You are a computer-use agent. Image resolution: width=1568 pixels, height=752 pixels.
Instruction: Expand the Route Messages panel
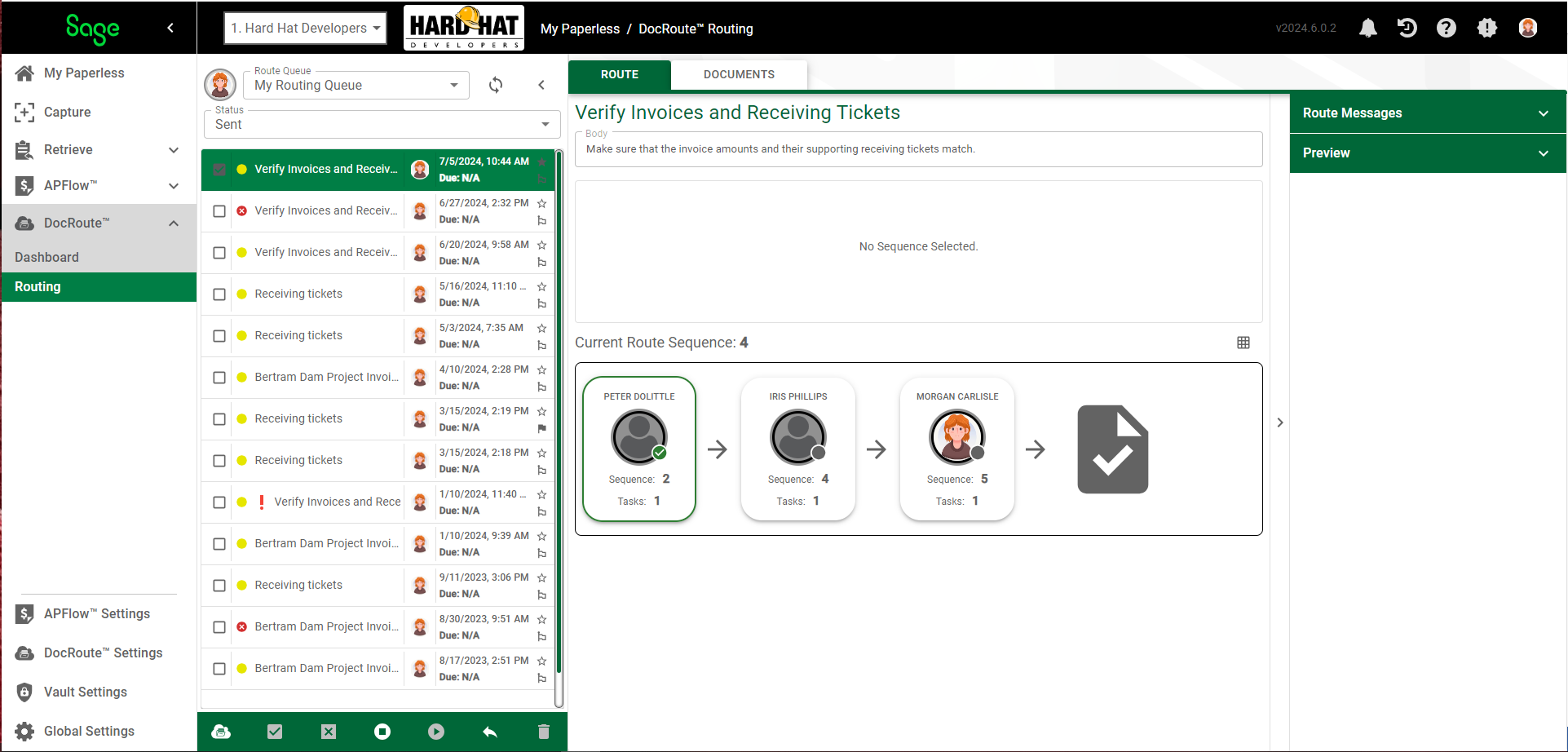click(x=1428, y=113)
